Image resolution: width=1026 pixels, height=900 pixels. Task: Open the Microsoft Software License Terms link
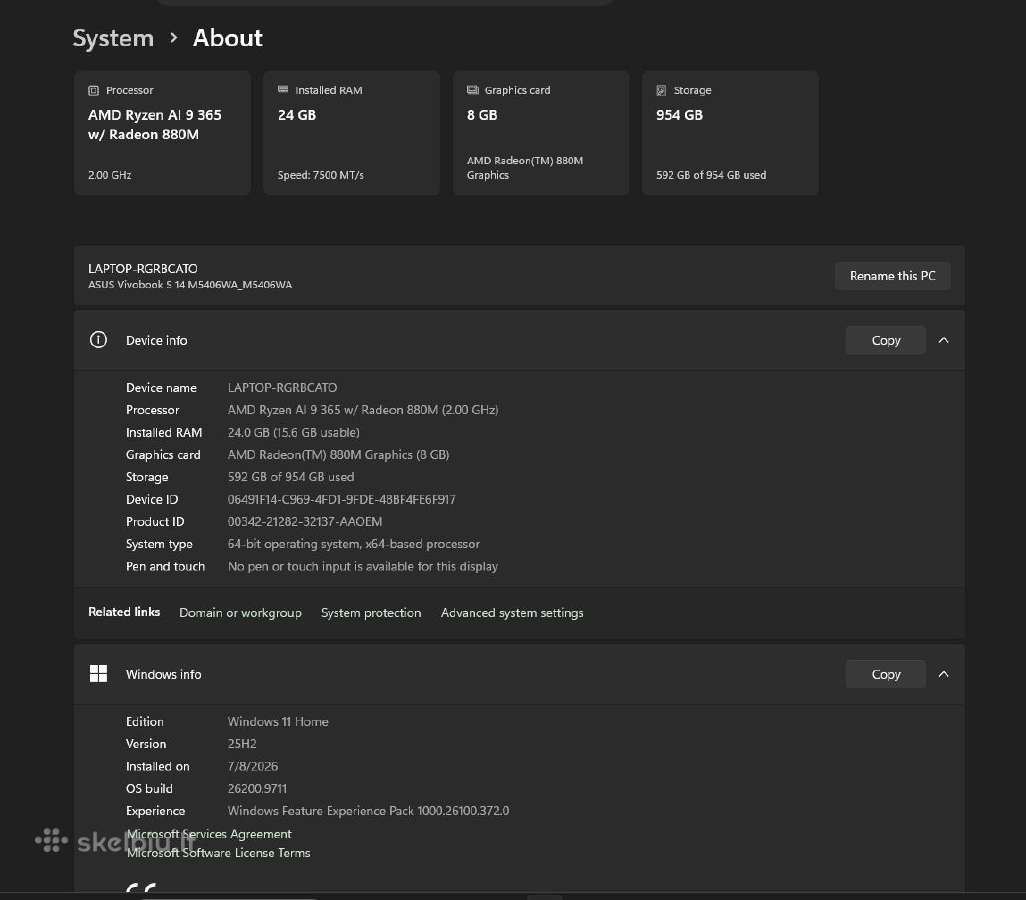click(219, 853)
